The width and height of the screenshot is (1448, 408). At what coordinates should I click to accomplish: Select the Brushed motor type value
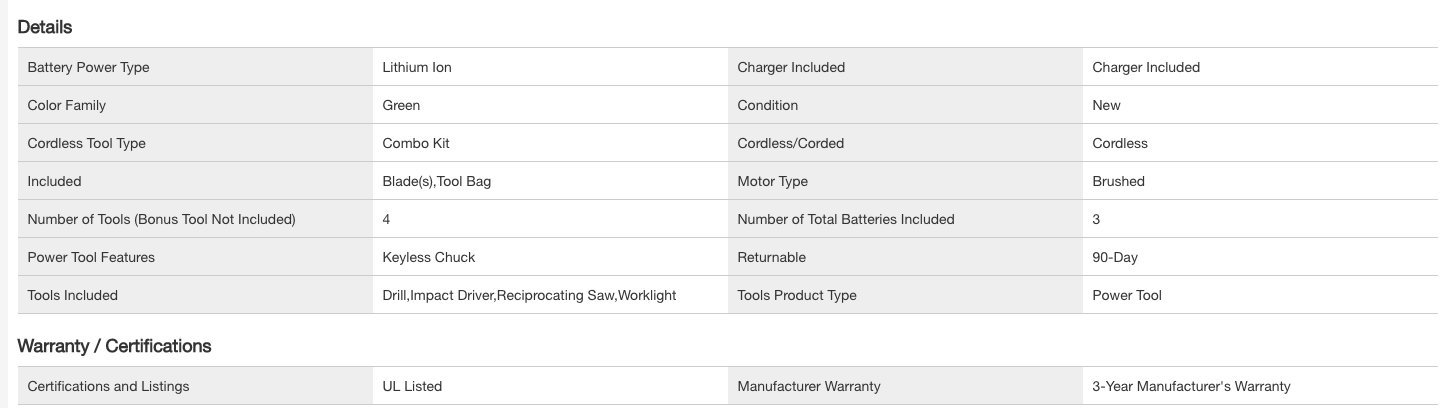[1118, 181]
